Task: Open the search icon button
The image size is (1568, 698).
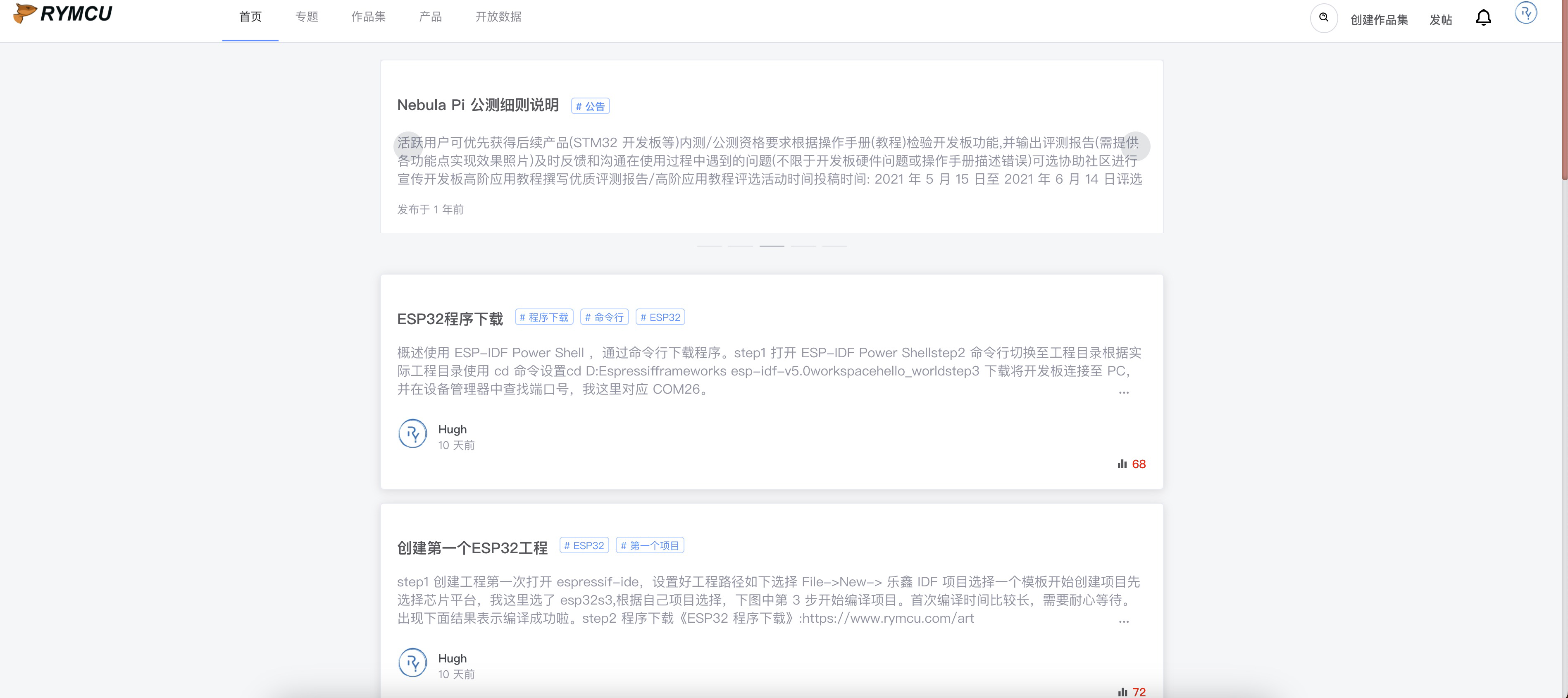Action: click(1323, 18)
